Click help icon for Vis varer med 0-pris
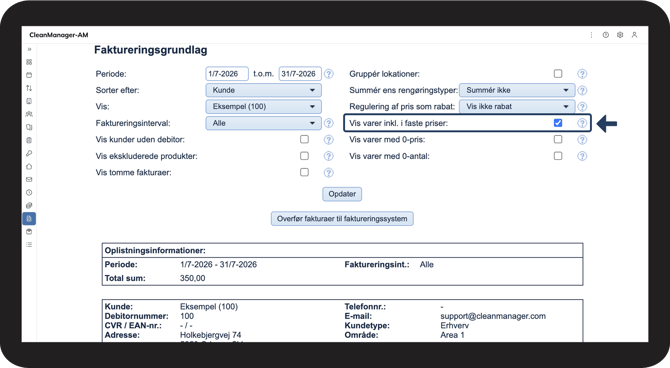This screenshot has height=368, width=670. point(582,140)
